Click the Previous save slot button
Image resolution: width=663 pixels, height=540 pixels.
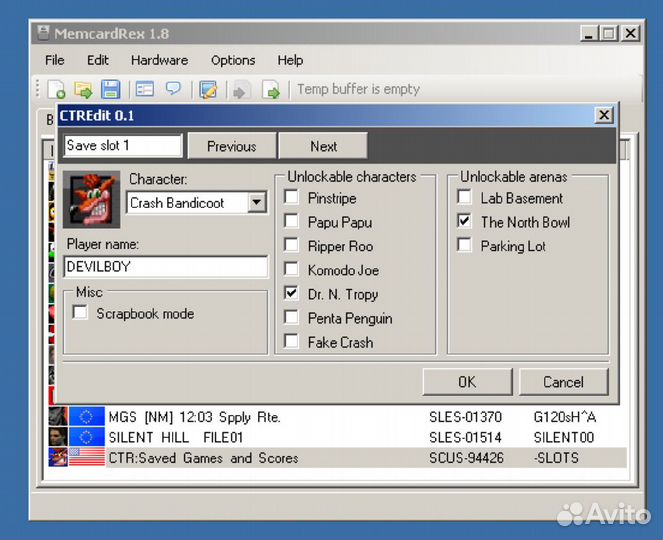[x=232, y=146]
